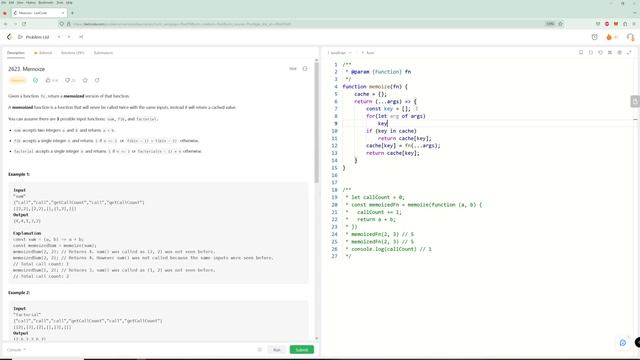
Task: Click the browser URL address bar
Action: click(x=310, y=24)
